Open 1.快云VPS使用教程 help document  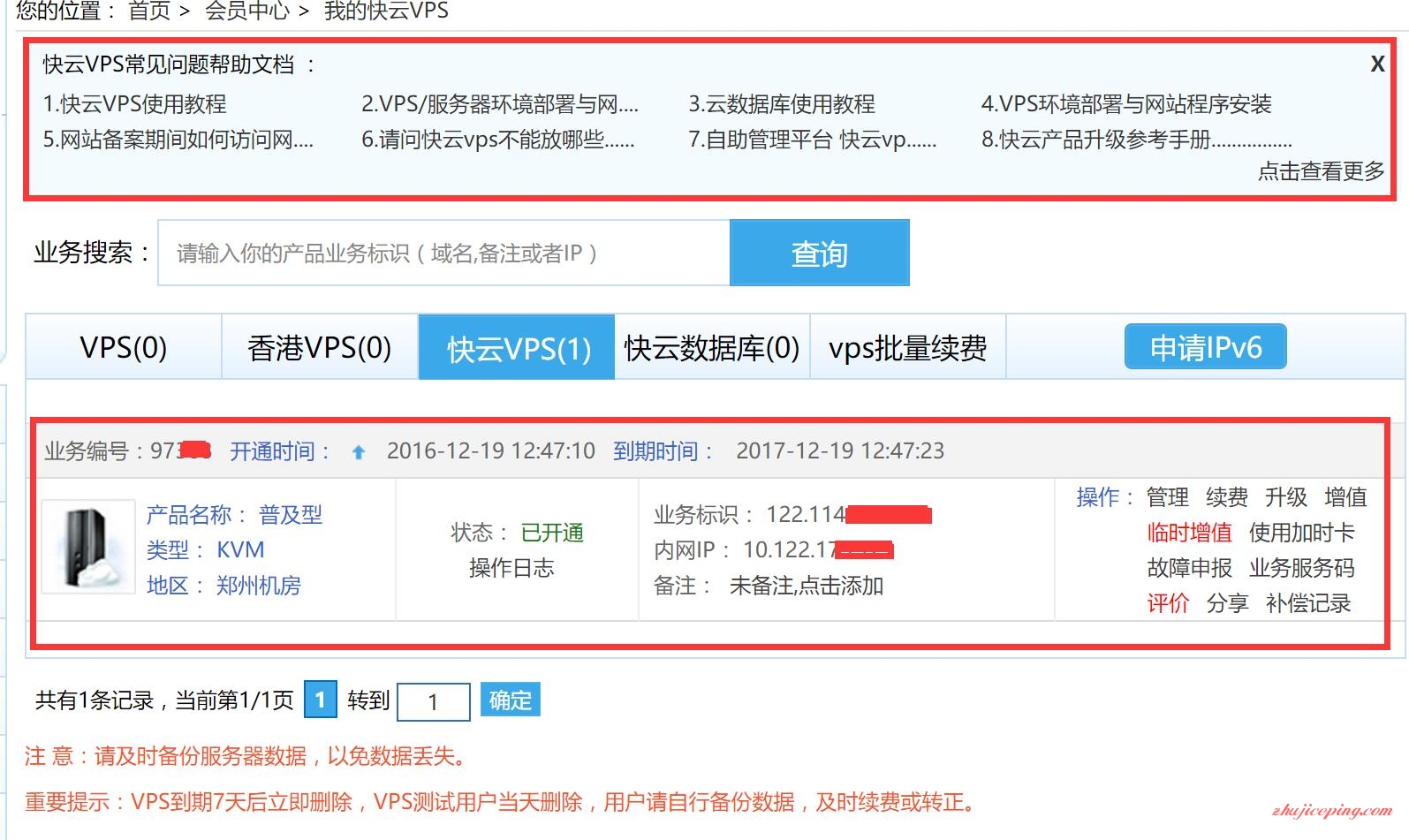pyautogui.click(x=135, y=104)
